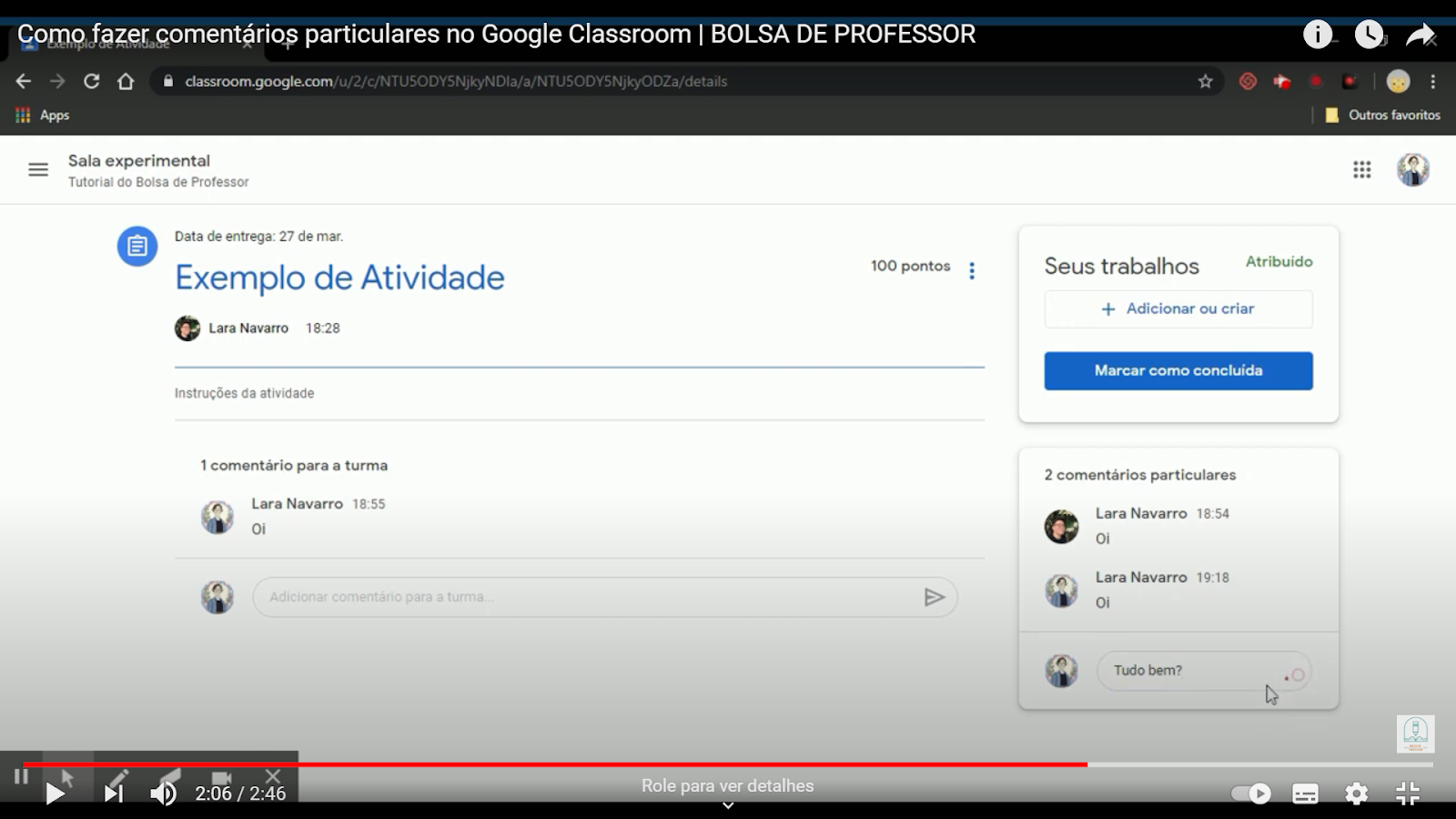1456x819 pixels.
Task: Click the blue assignment clipboard icon
Action: coord(137,246)
